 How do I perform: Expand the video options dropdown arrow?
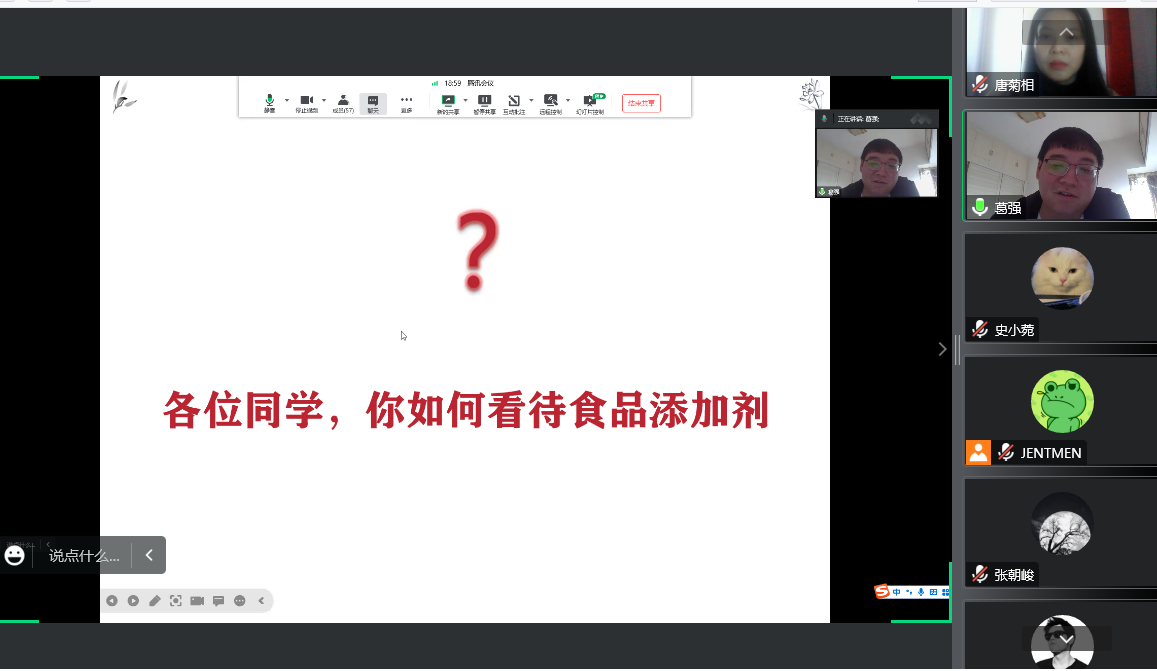coord(324,100)
